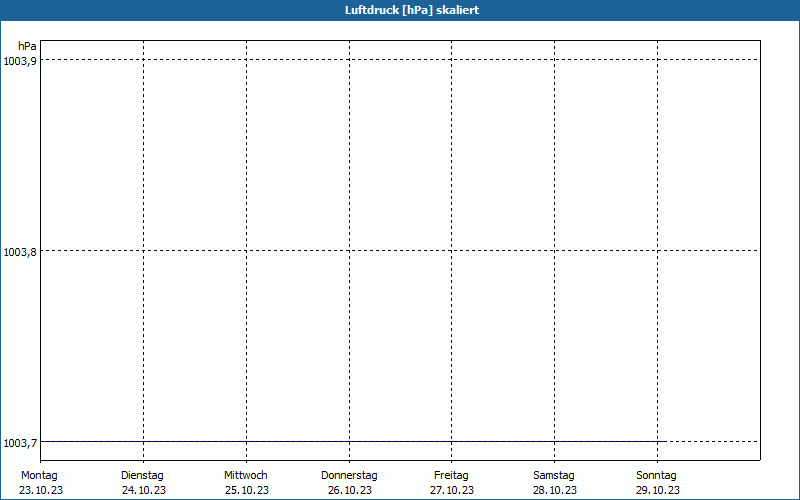Click the 'Samstag' day label

coord(554,476)
